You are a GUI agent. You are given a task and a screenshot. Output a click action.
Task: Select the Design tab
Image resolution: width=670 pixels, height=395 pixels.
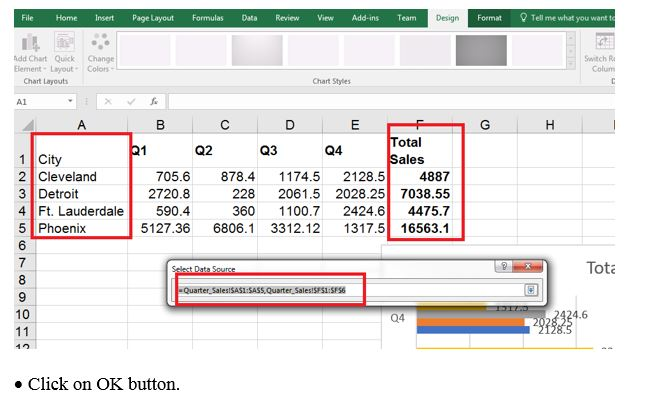[x=447, y=18]
